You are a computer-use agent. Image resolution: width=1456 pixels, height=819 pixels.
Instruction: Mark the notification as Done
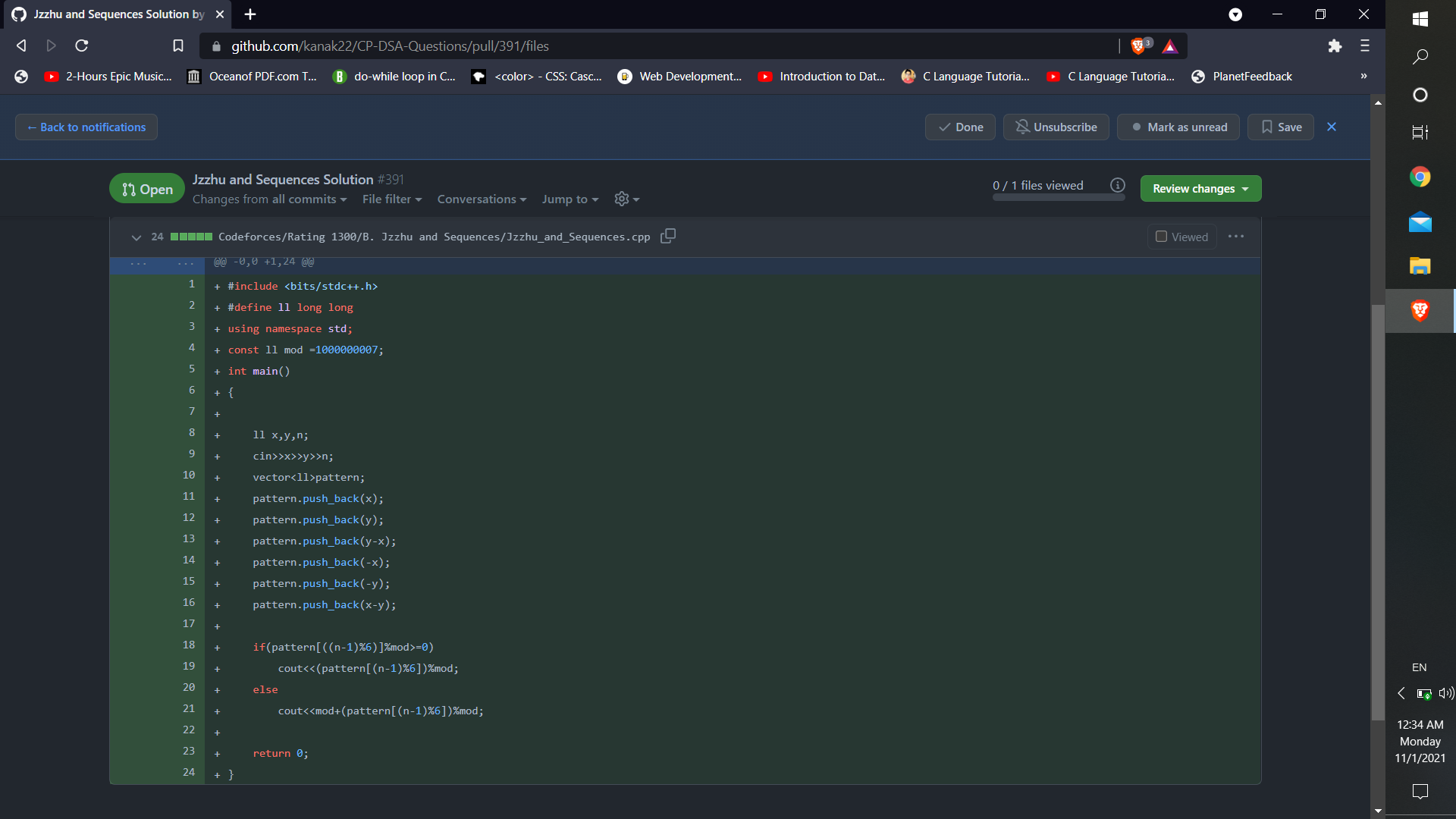pos(960,127)
